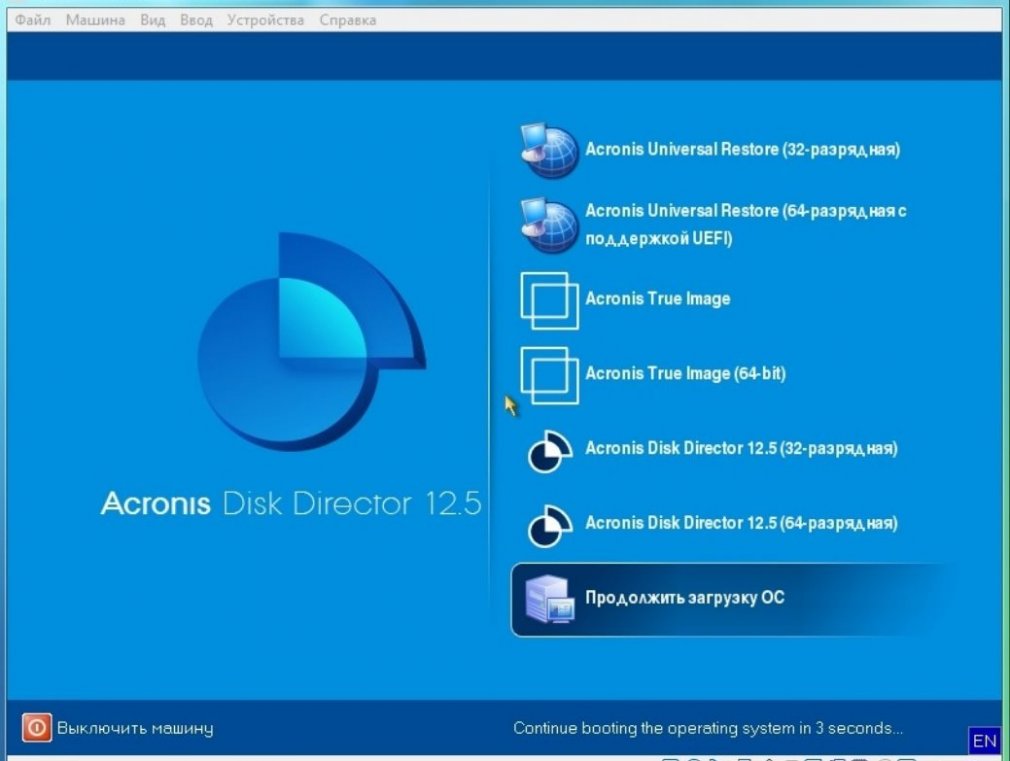Click the red power icon at bottom
The height and width of the screenshot is (761, 1010).
click(x=37, y=728)
